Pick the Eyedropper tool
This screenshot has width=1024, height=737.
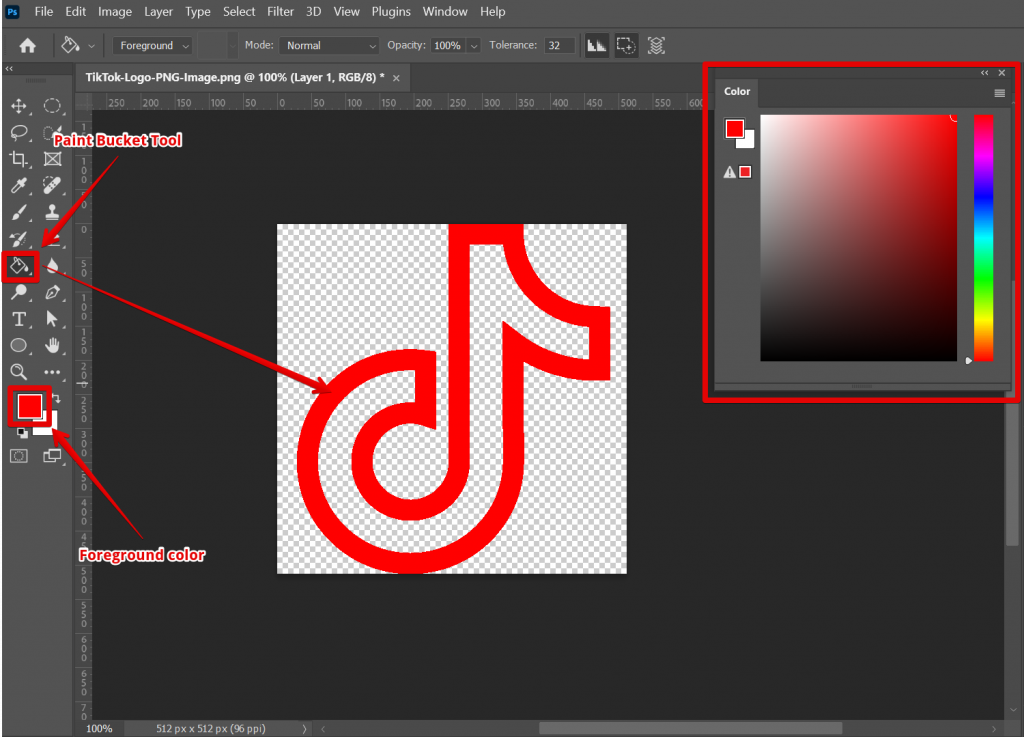click(x=18, y=183)
